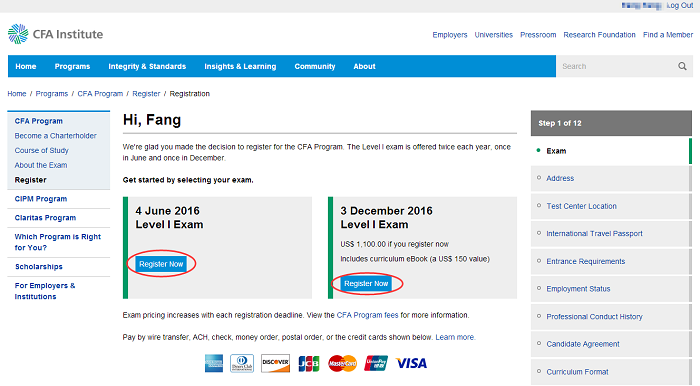Open Insights & Learning menu

point(240,66)
